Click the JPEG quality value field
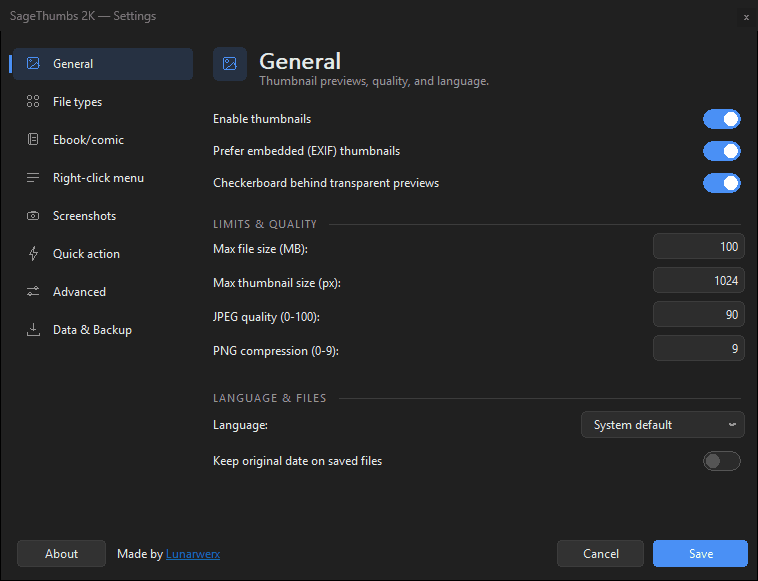This screenshot has width=758, height=581. click(x=699, y=315)
